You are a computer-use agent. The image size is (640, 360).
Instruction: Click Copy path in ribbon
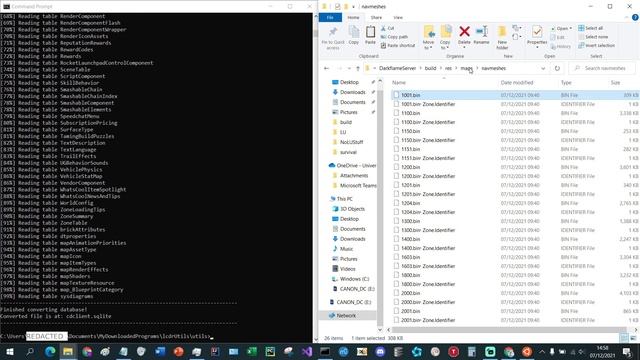pyautogui.click(x=394, y=37)
